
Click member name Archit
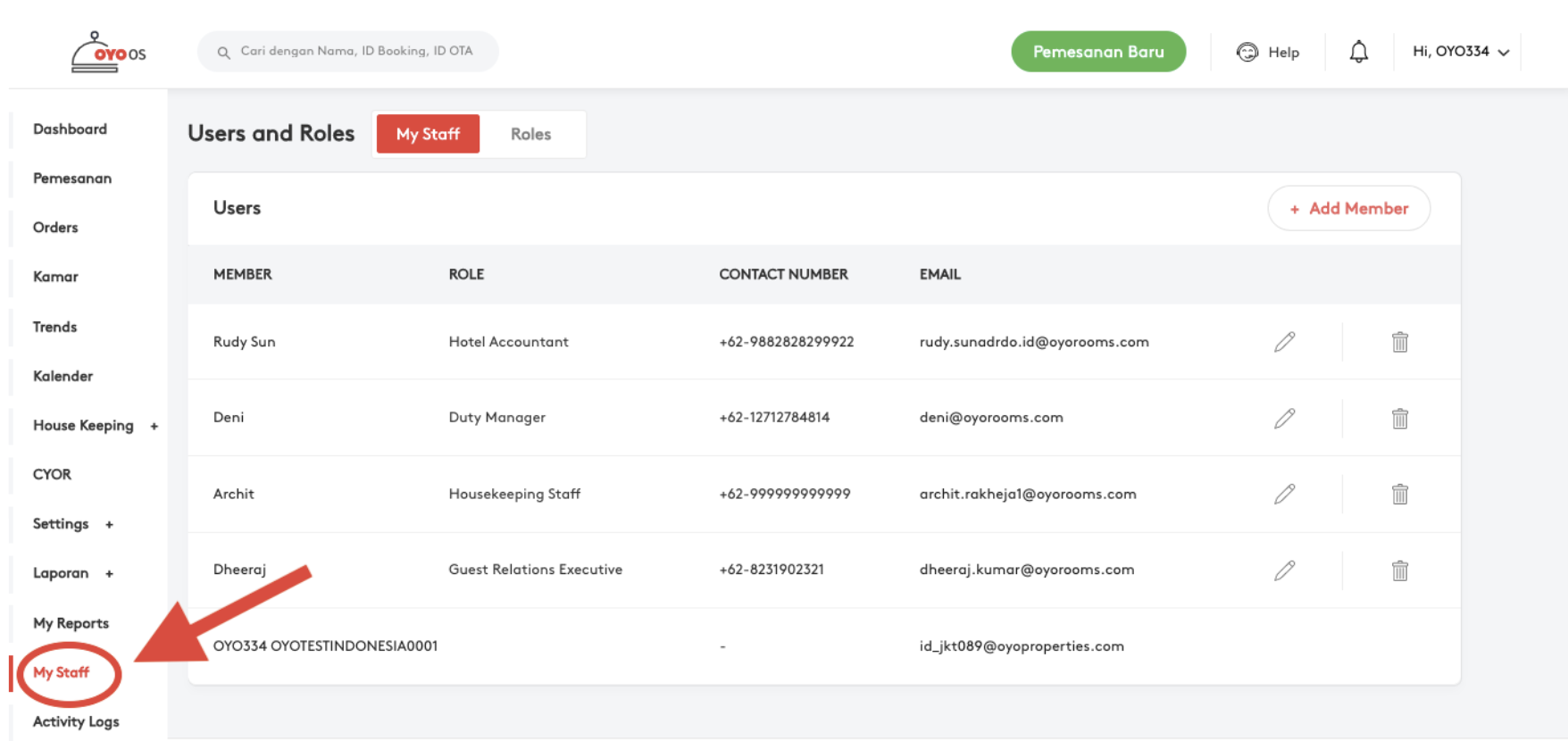click(234, 494)
